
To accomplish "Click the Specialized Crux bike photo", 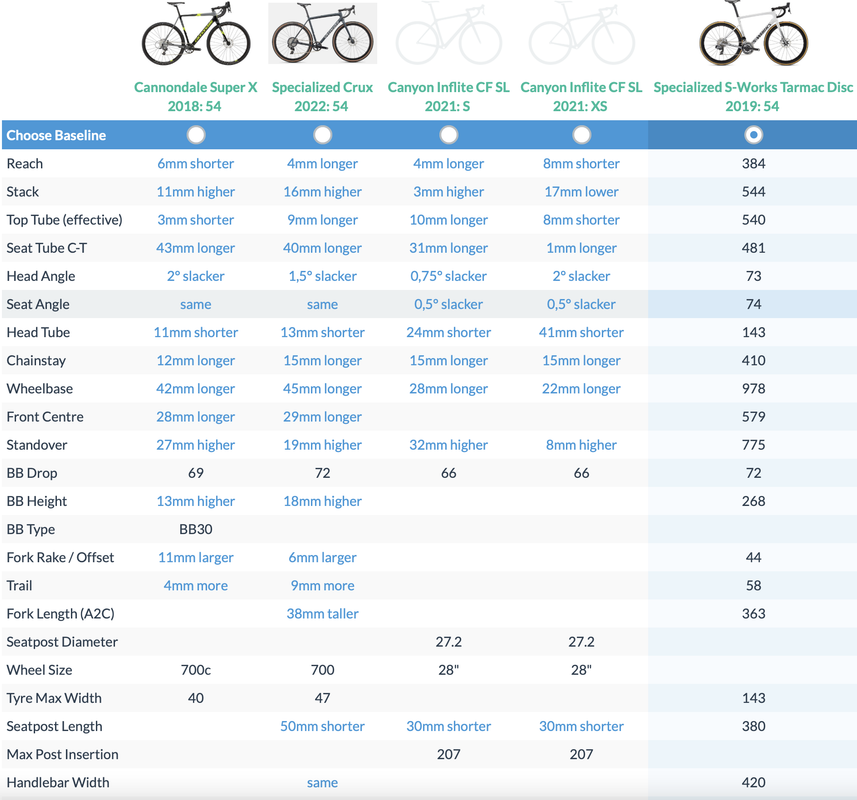I will click(x=322, y=34).
